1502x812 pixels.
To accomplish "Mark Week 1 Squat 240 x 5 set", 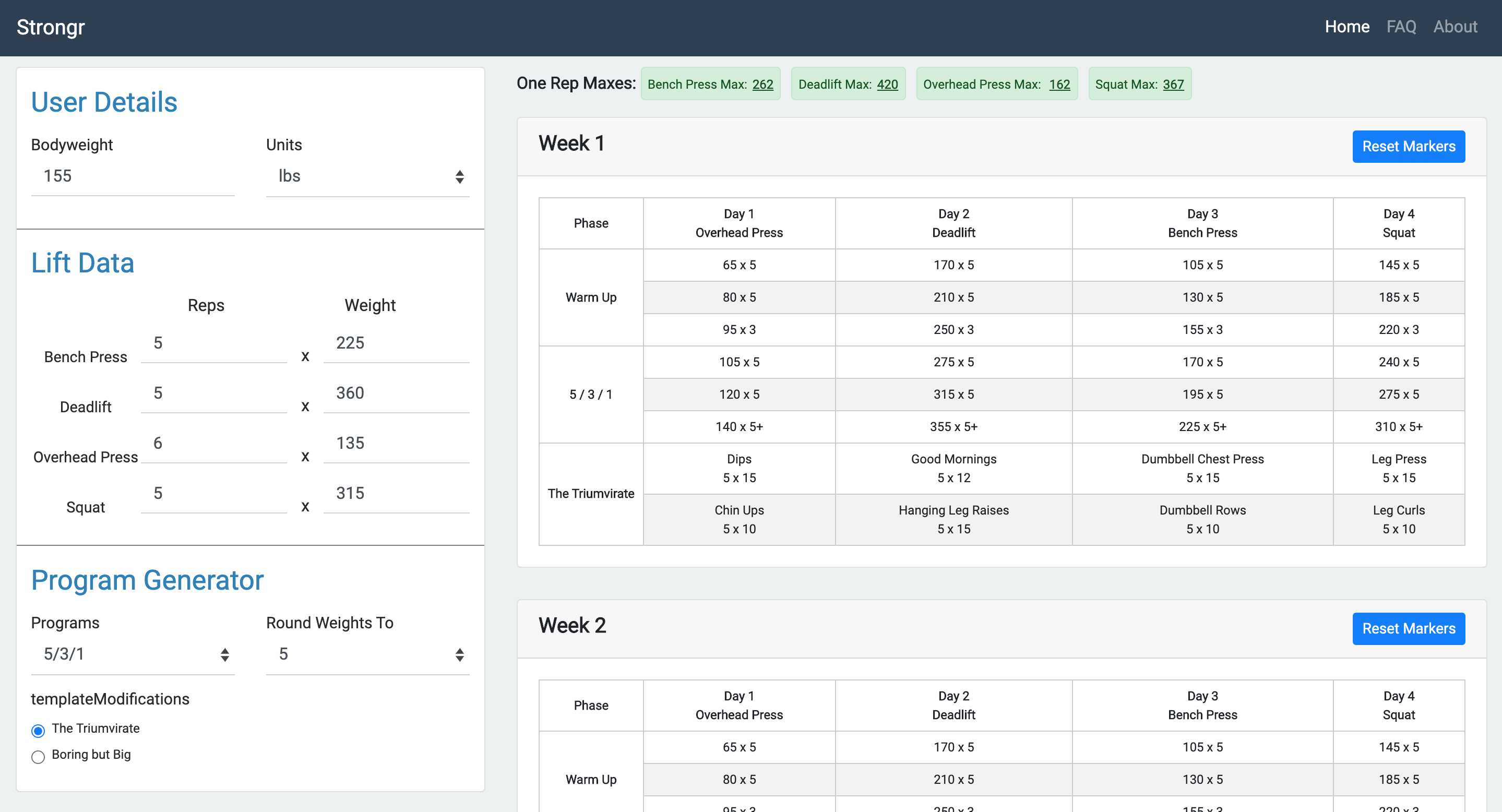I will pyautogui.click(x=1399, y=362).
